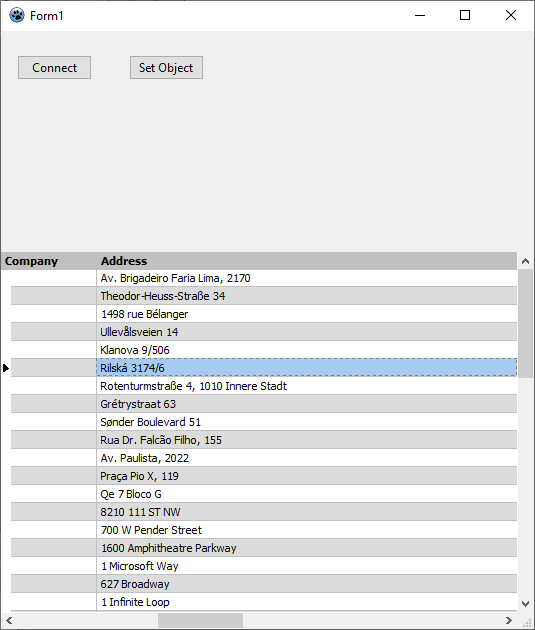Click the vertical scrollbar thumb
The image size is (535, 630).
525,324
